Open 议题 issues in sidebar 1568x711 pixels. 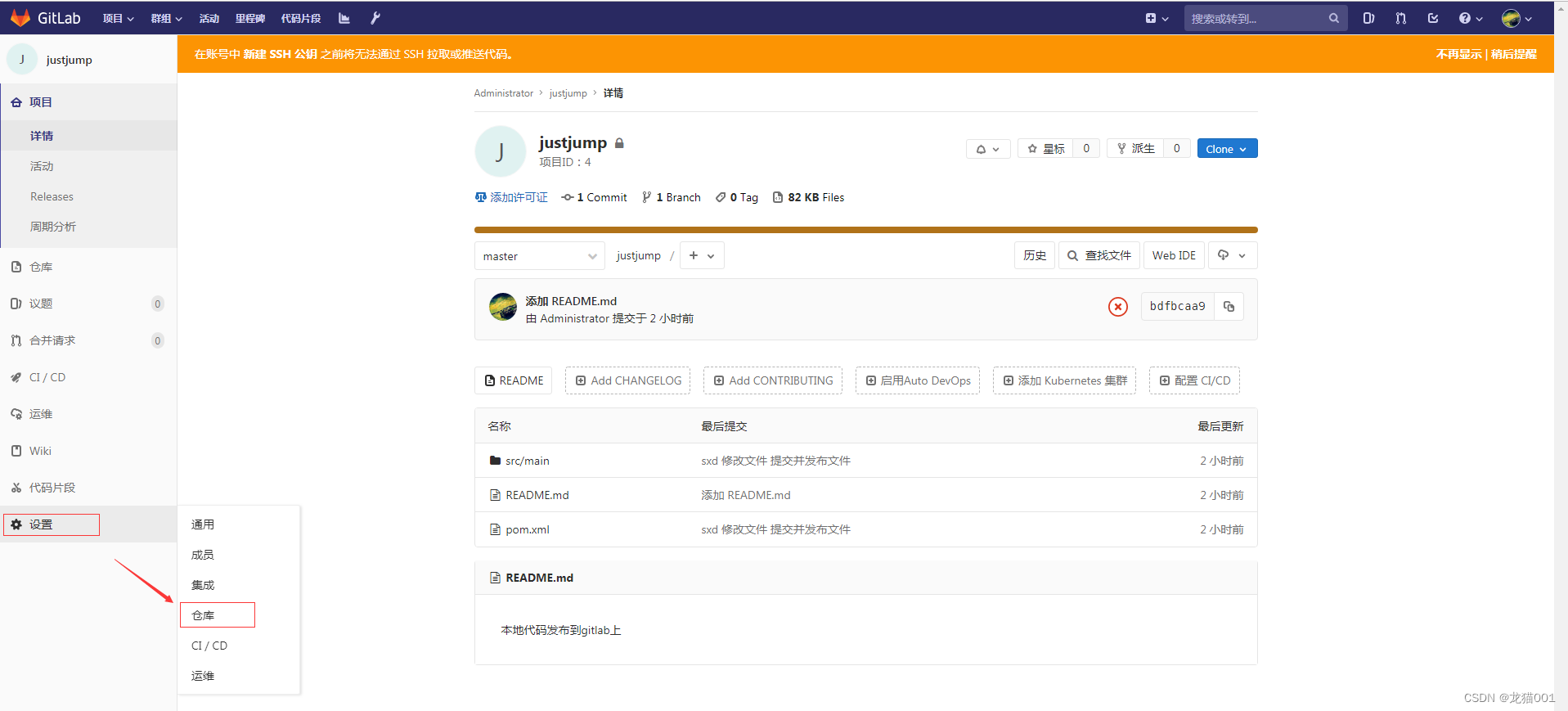click(x=88, y=304)
